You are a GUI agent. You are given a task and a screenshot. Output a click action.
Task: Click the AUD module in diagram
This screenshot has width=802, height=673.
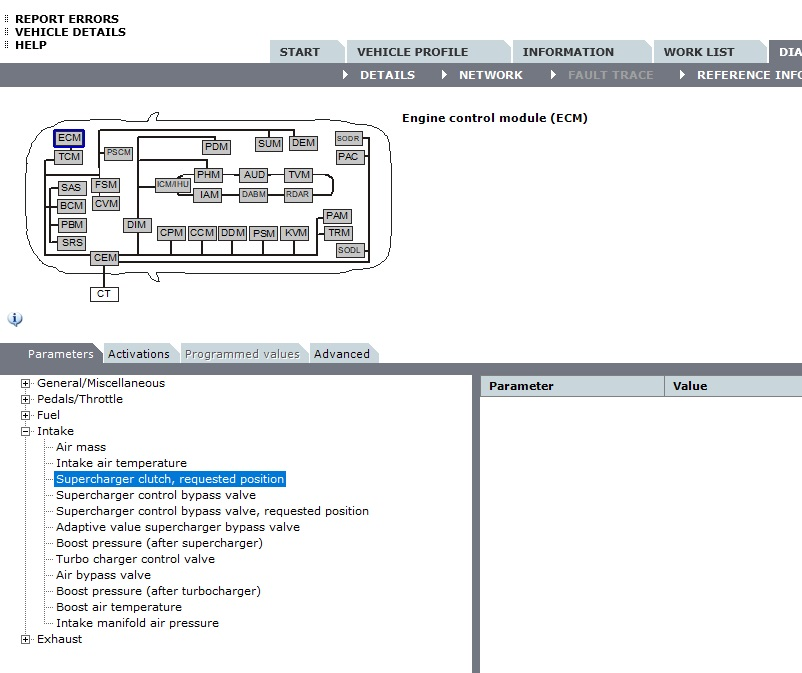[254, 175]
